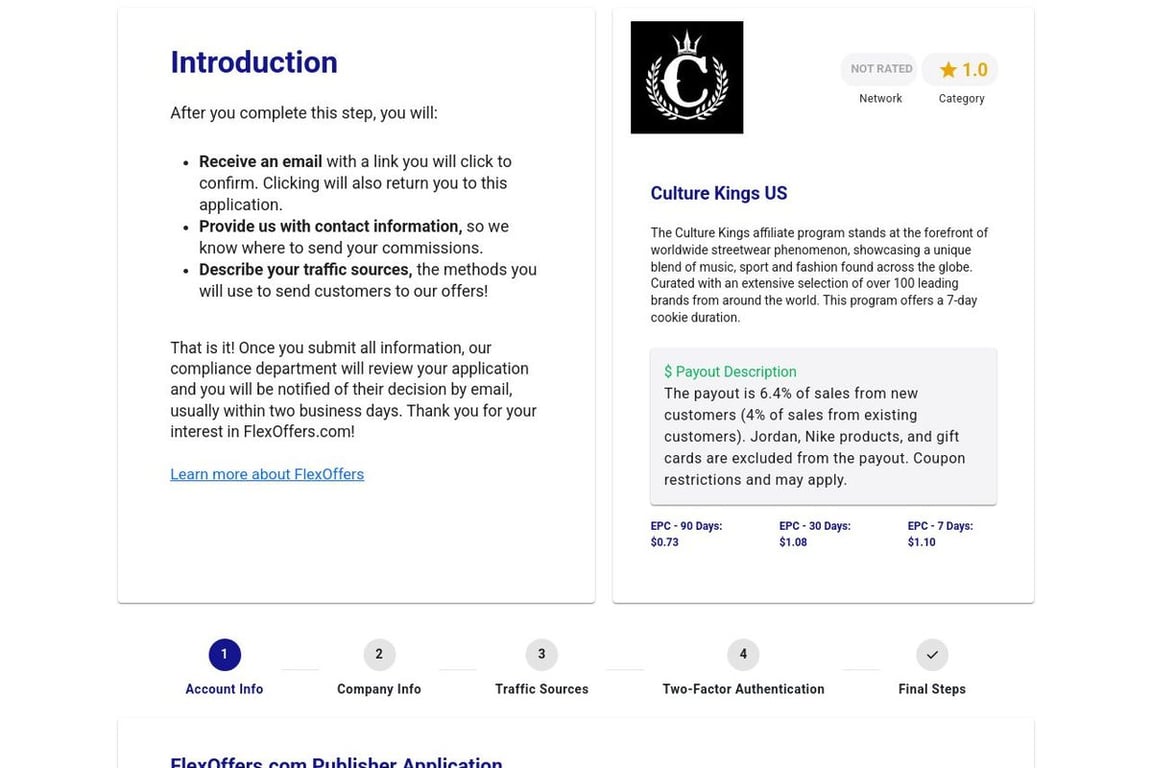Click the FlexOffers.com Publisher Application heading
The image size is (1152, 768).
pos(336,762)
